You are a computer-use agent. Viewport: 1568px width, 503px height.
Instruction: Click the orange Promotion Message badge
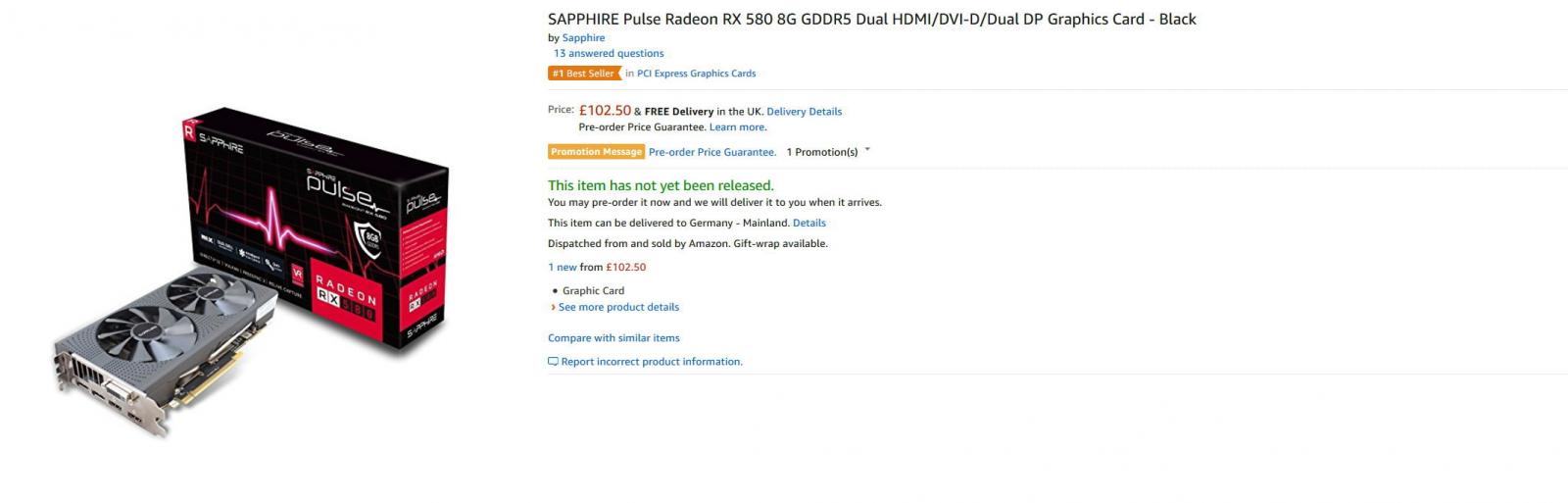596,152
